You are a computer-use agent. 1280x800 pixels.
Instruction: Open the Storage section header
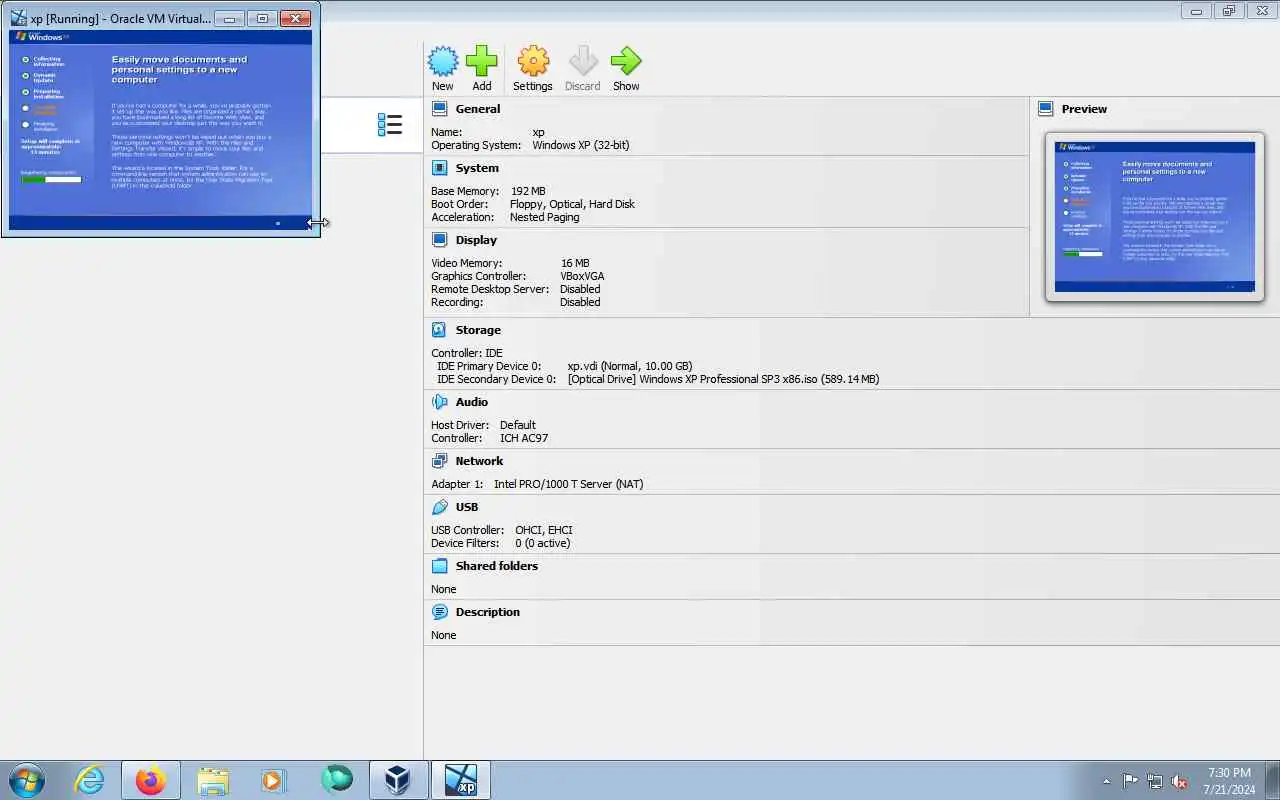pyautogui.click(x=478, y=330)
